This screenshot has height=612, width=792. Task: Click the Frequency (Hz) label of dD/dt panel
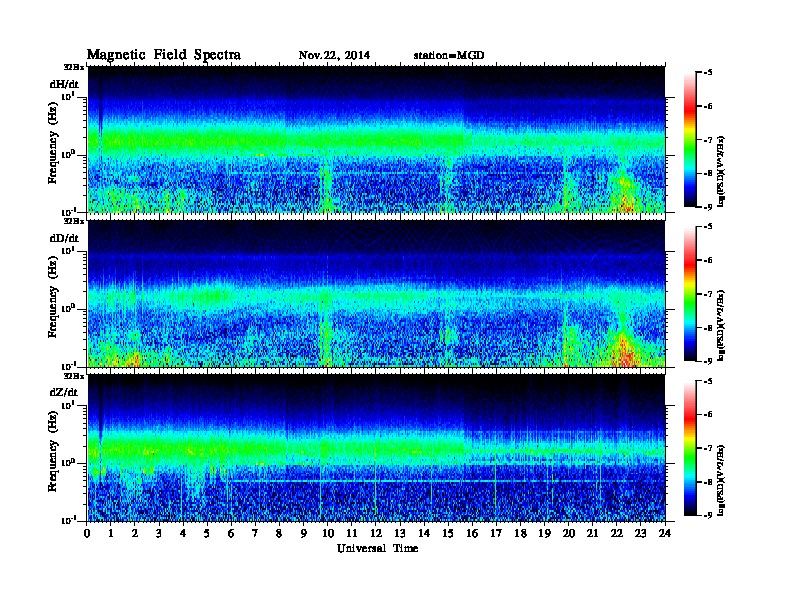point(53,298)
